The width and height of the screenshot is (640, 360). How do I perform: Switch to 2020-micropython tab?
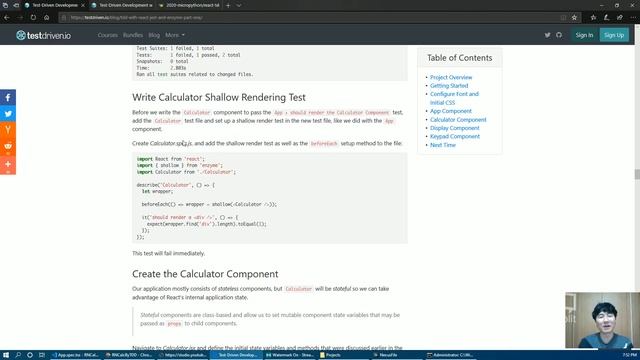189,5
